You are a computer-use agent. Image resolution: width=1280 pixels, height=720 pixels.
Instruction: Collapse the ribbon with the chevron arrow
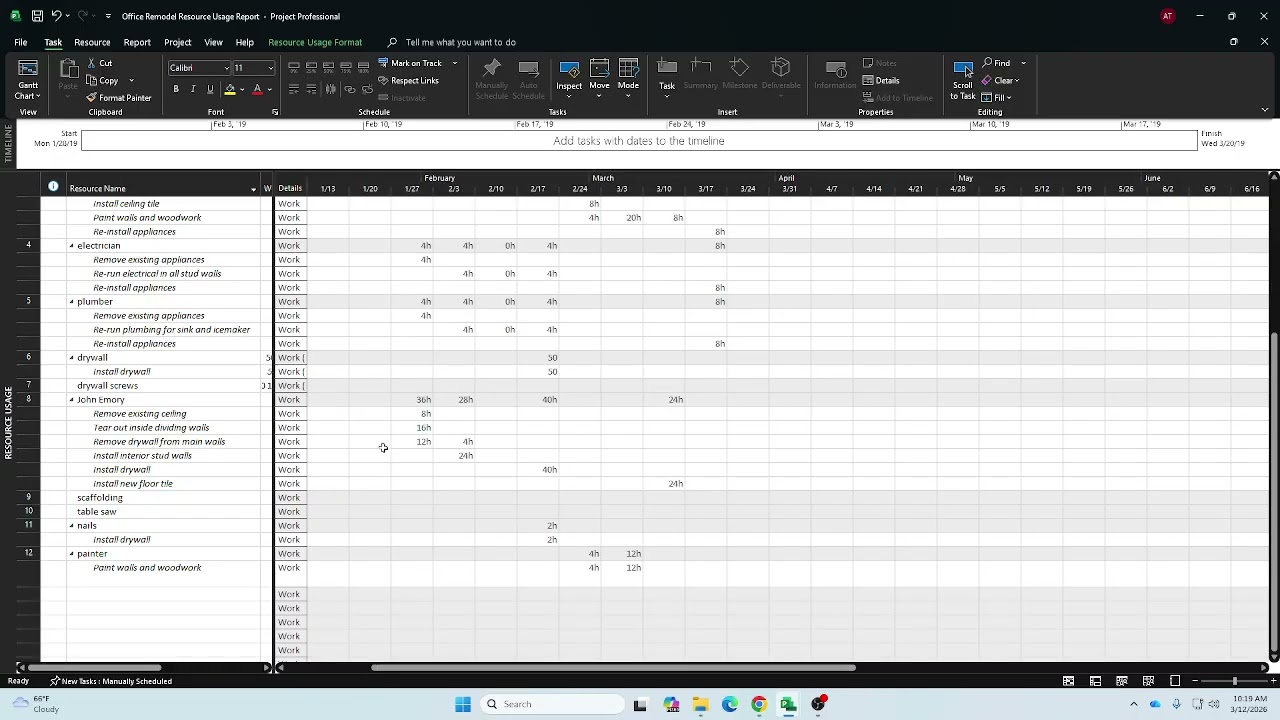tap(1264, 110)
